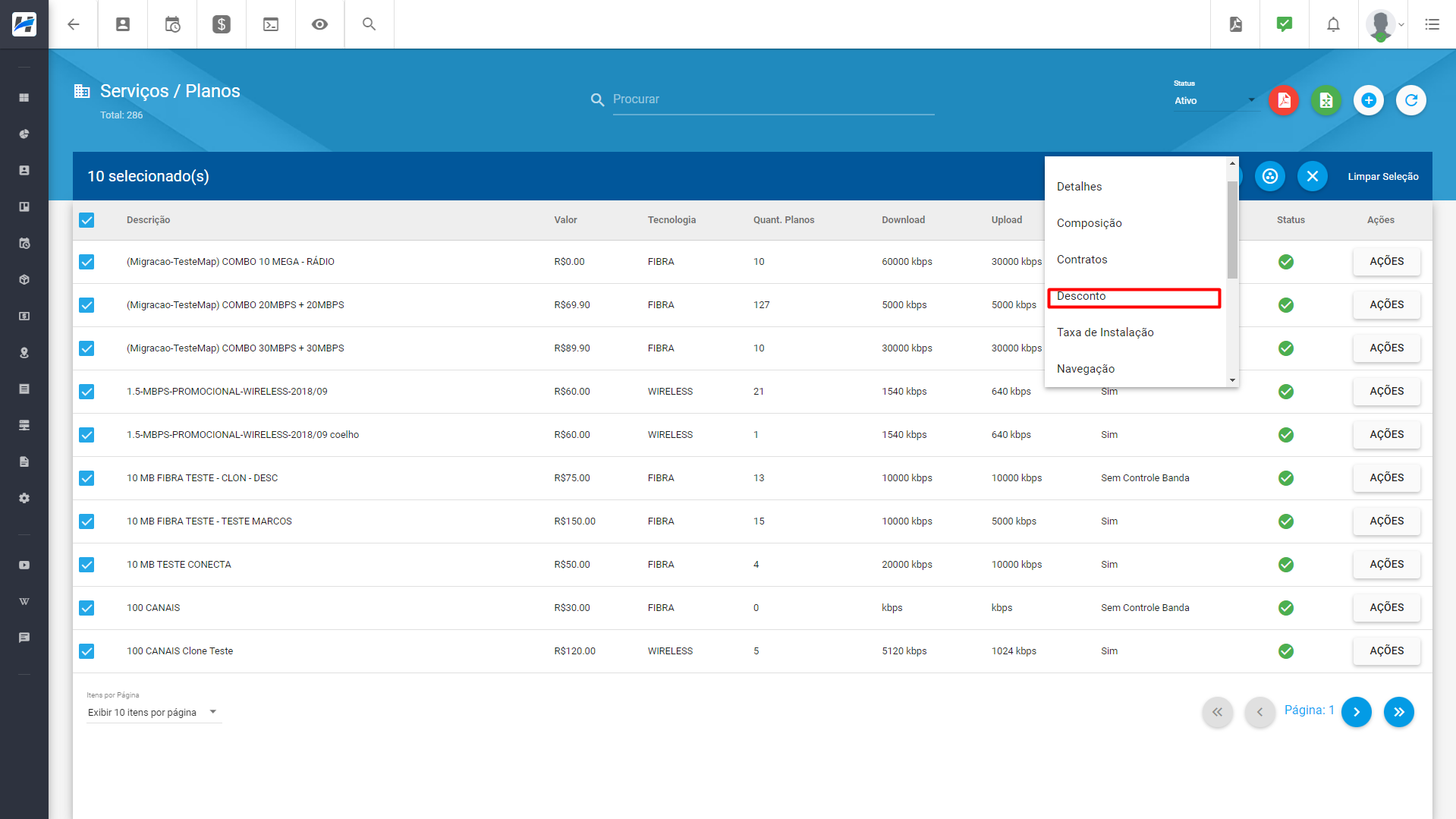Viewport: 1456px width, 819px height.
Task: Open the dollar sign financial icon
Action: 222,24
